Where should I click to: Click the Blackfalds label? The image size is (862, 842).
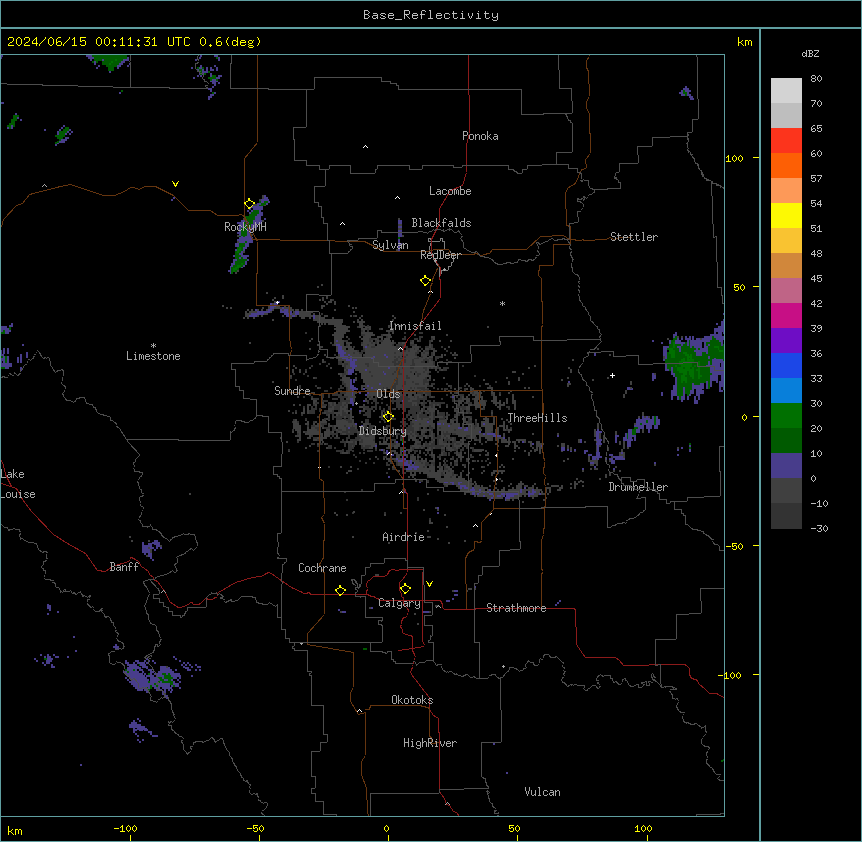click(x=441, y=223)
